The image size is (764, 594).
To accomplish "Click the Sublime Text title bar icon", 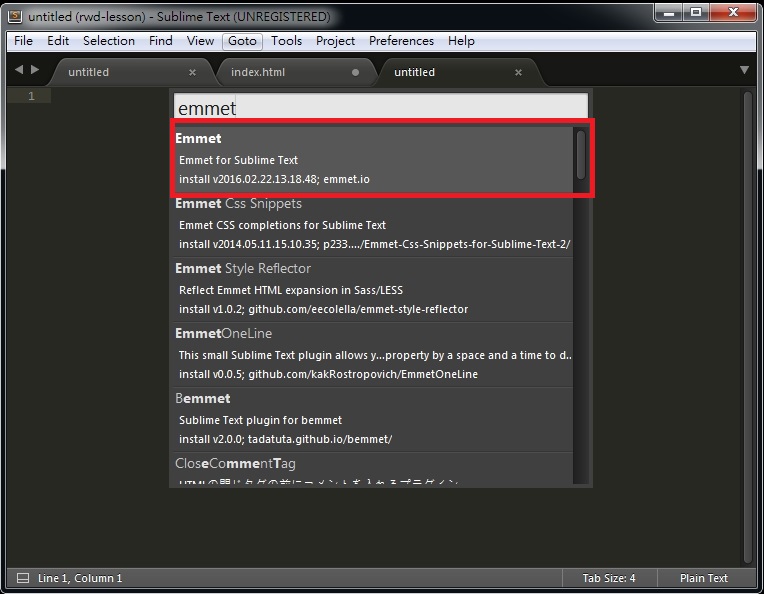I will (x=14, y=16).
